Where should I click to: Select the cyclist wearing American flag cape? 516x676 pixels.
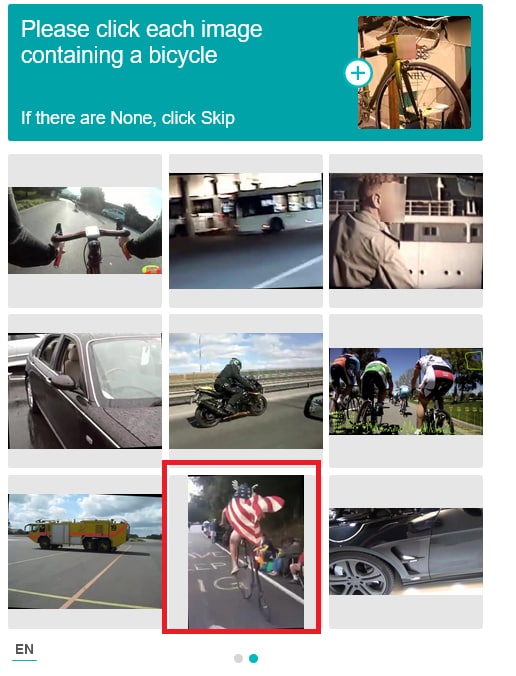pyautogui.click(x=246, y=552)
